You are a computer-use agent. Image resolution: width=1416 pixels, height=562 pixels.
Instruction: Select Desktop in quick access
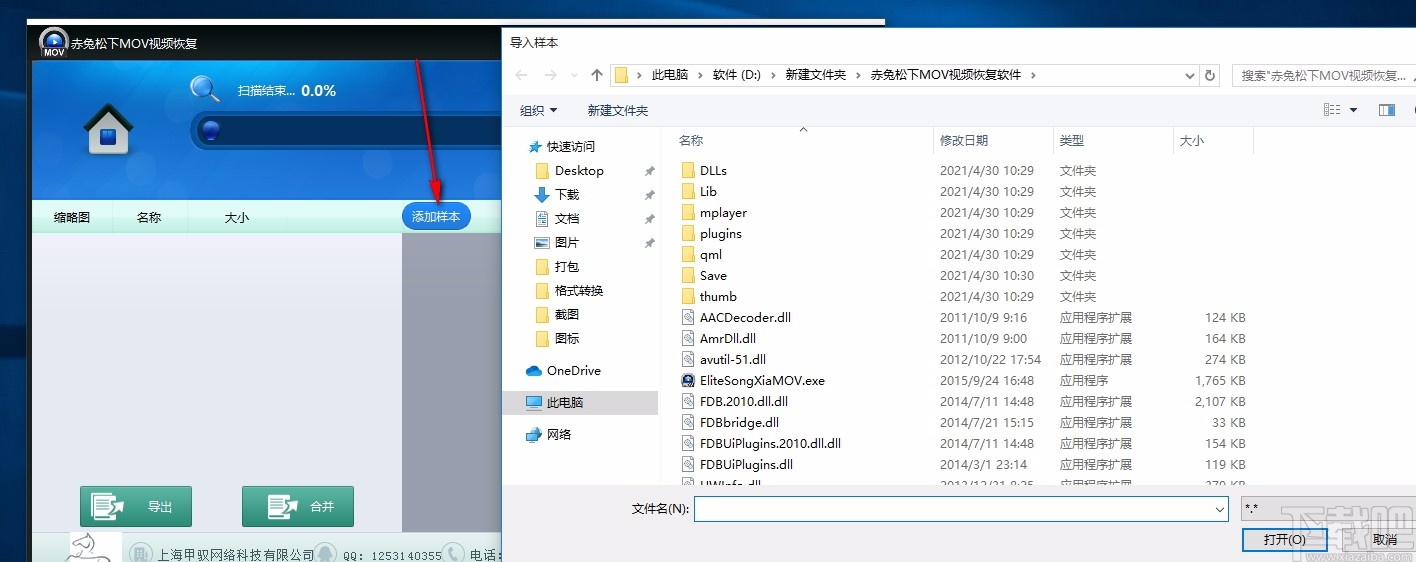point(579,171)
